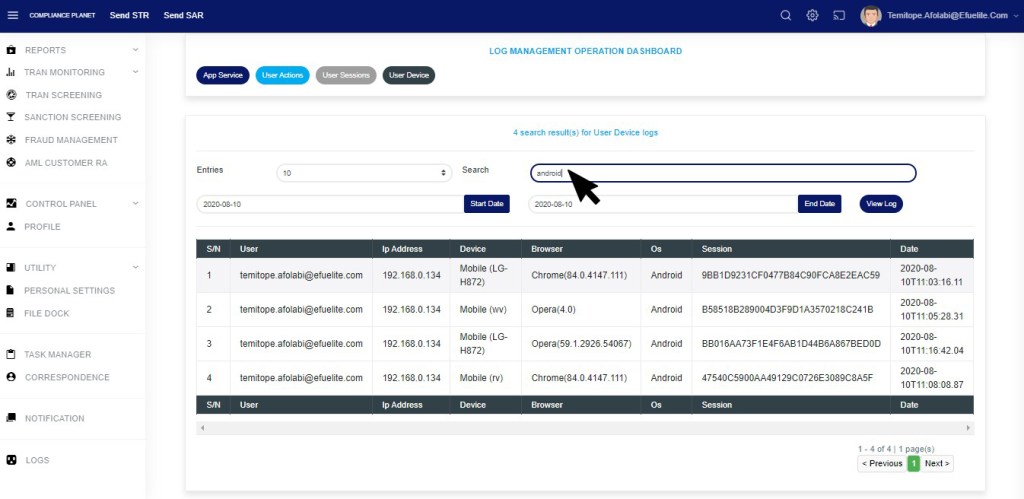1024x499 pixels.
Task: Switch to the App Service tab
Action: tap(222, 75)
